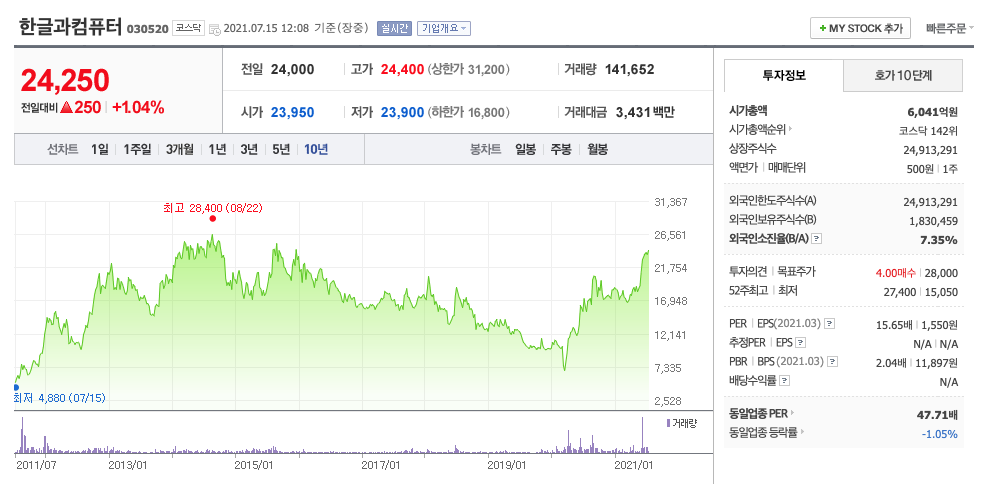Select the 5년 line chart period
Image resolution: width=984 pixels, height=484 pixels.
[x=281, y=149]
